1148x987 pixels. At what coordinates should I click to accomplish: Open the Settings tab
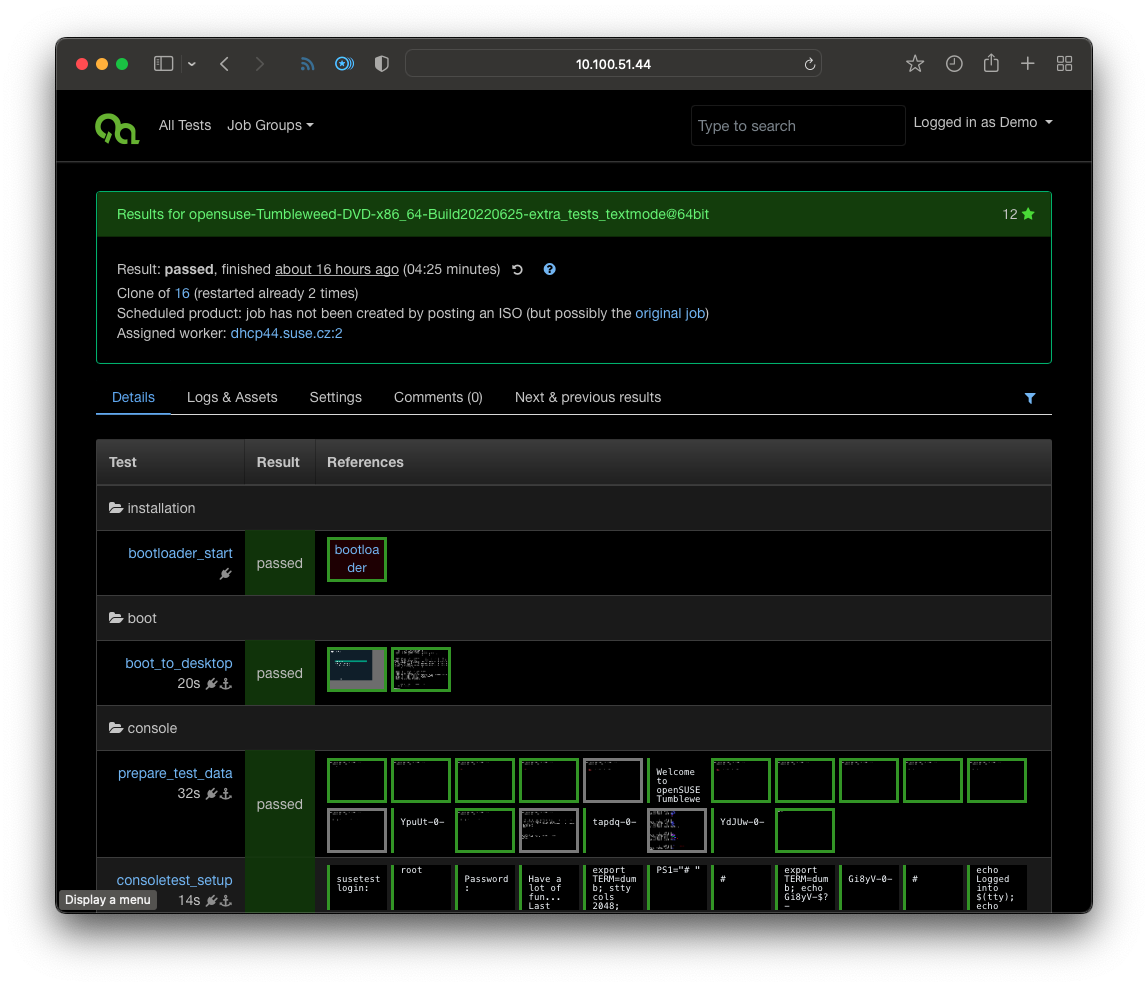click(x=335, y=398)
